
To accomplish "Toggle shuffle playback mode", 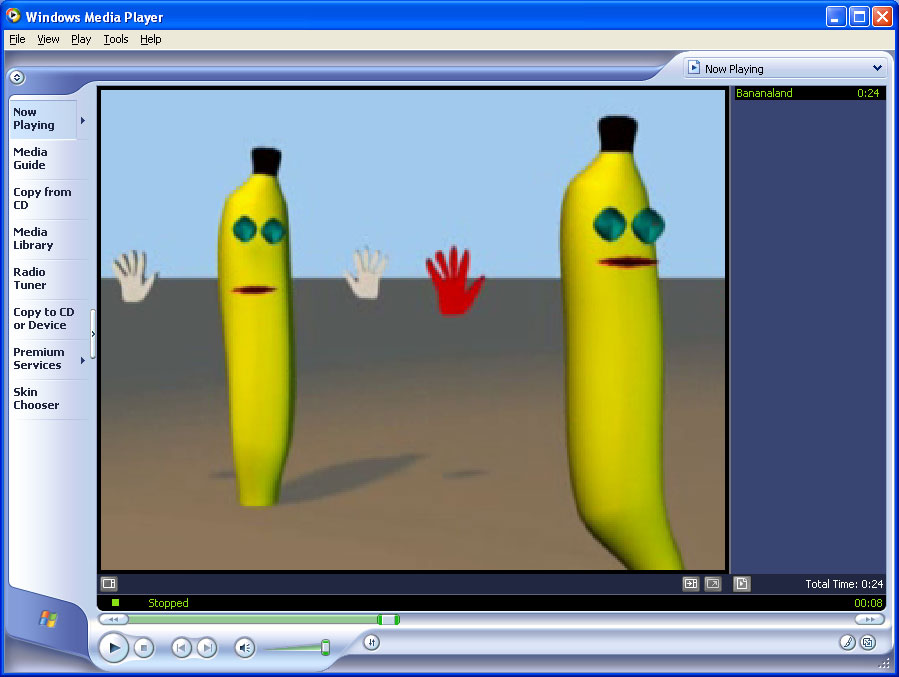I will tap(371, 642).
